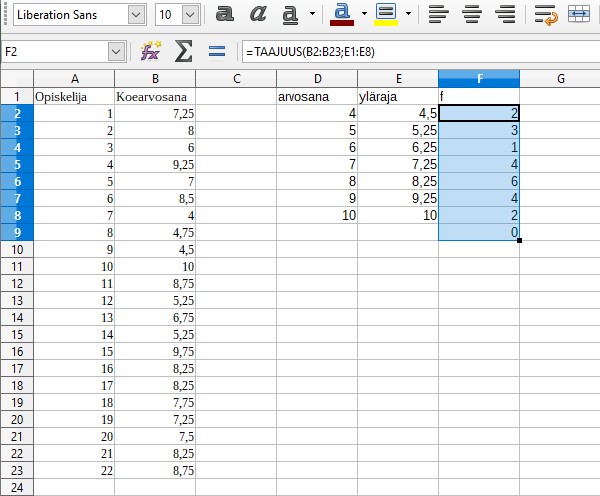Align cell text to the left
Image resolution: width=600 pixels, height=496 pixels.
click(436, 14)
